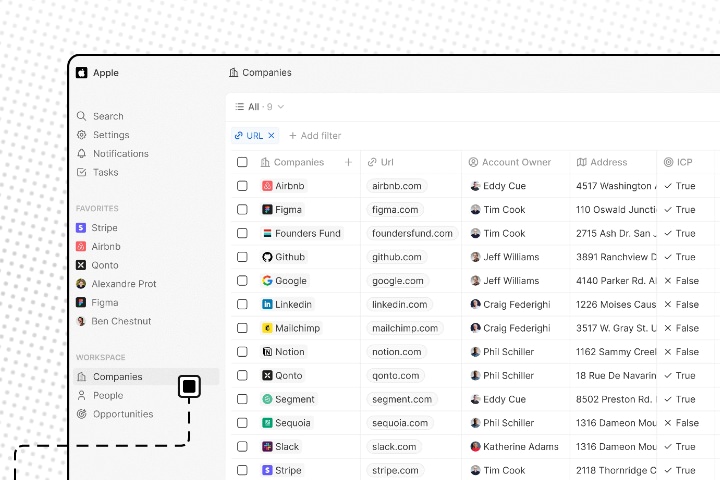Open the Figma favorite
The image size is (720, 480).
pyautogui.click(x=97, y=303)
